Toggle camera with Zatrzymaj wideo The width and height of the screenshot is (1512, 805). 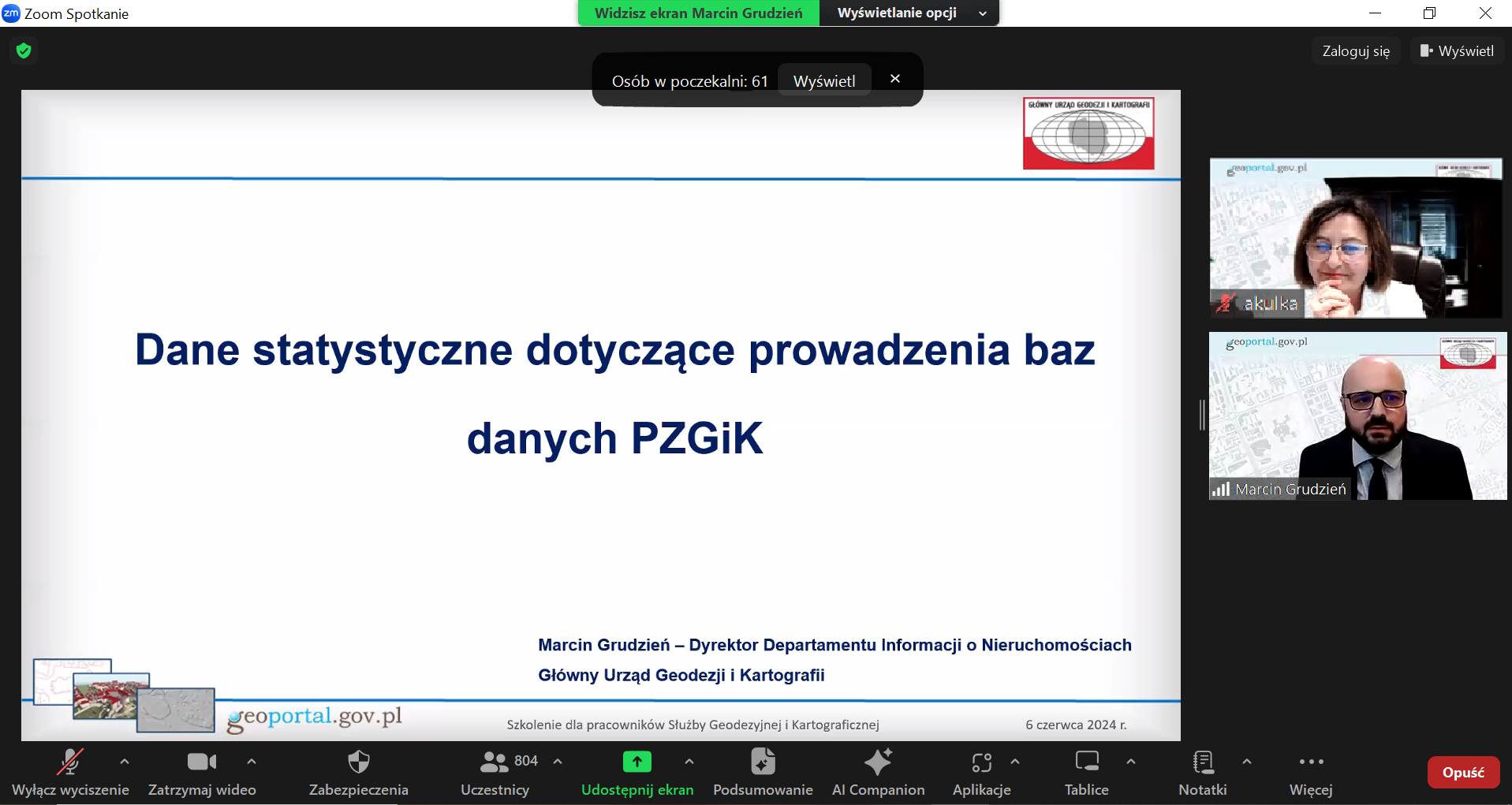tap(201, 762)
